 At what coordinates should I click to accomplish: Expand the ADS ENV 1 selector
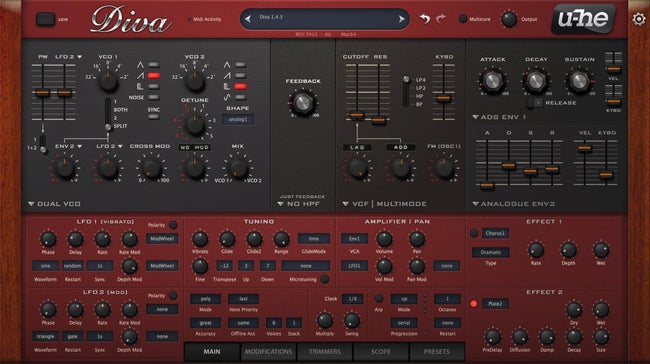499,117
